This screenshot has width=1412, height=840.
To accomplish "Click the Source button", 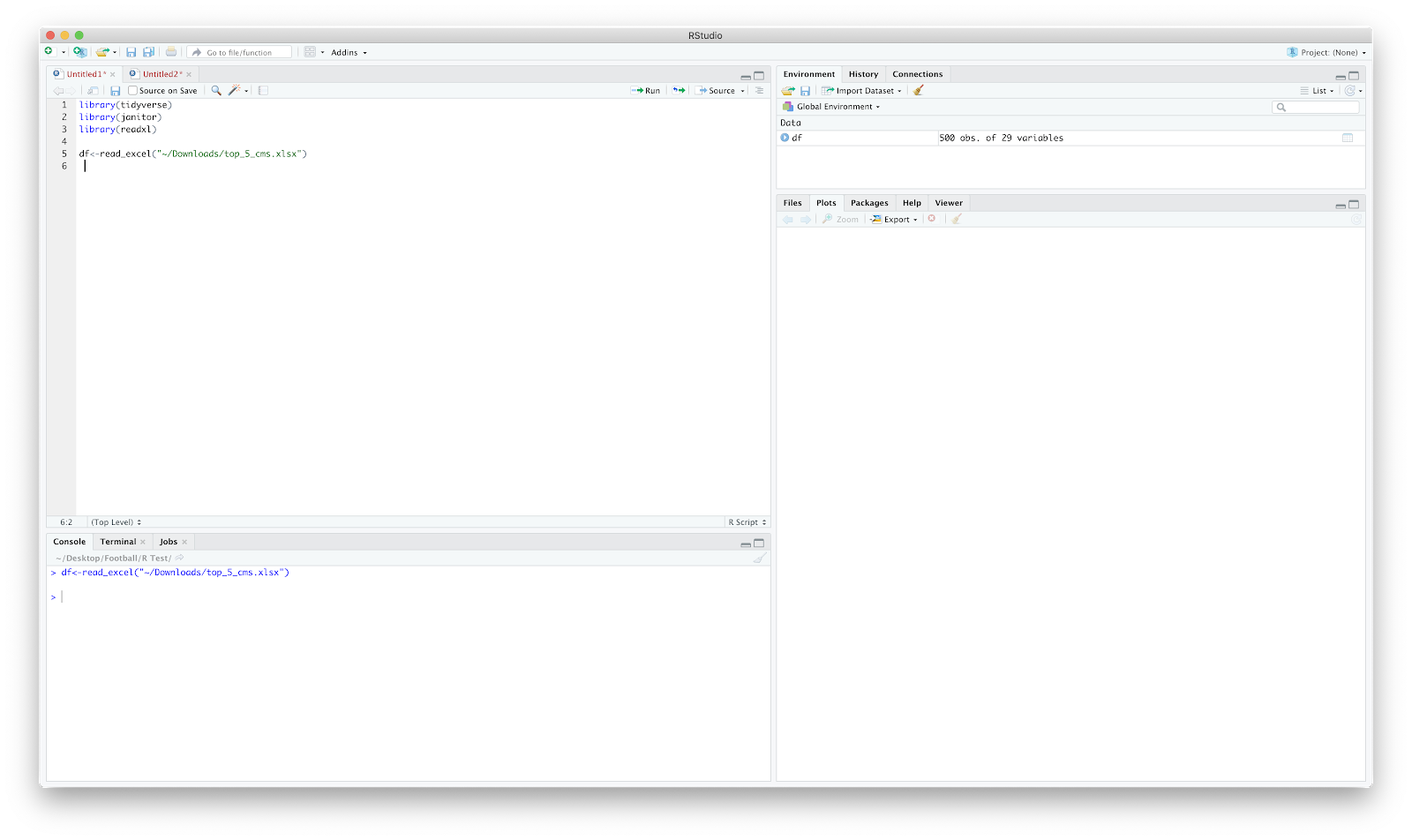I will (716, 91).
